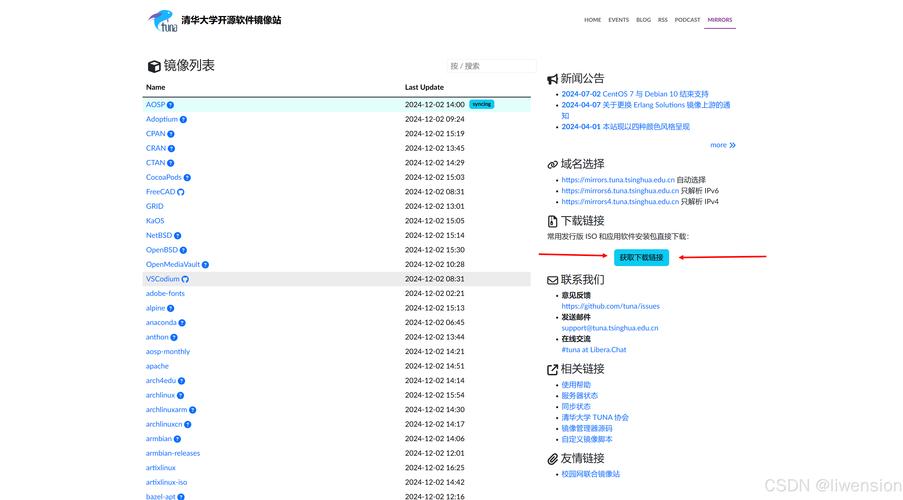Click support@tuna.tsinghua.edu.cn email link

point(610,328)
